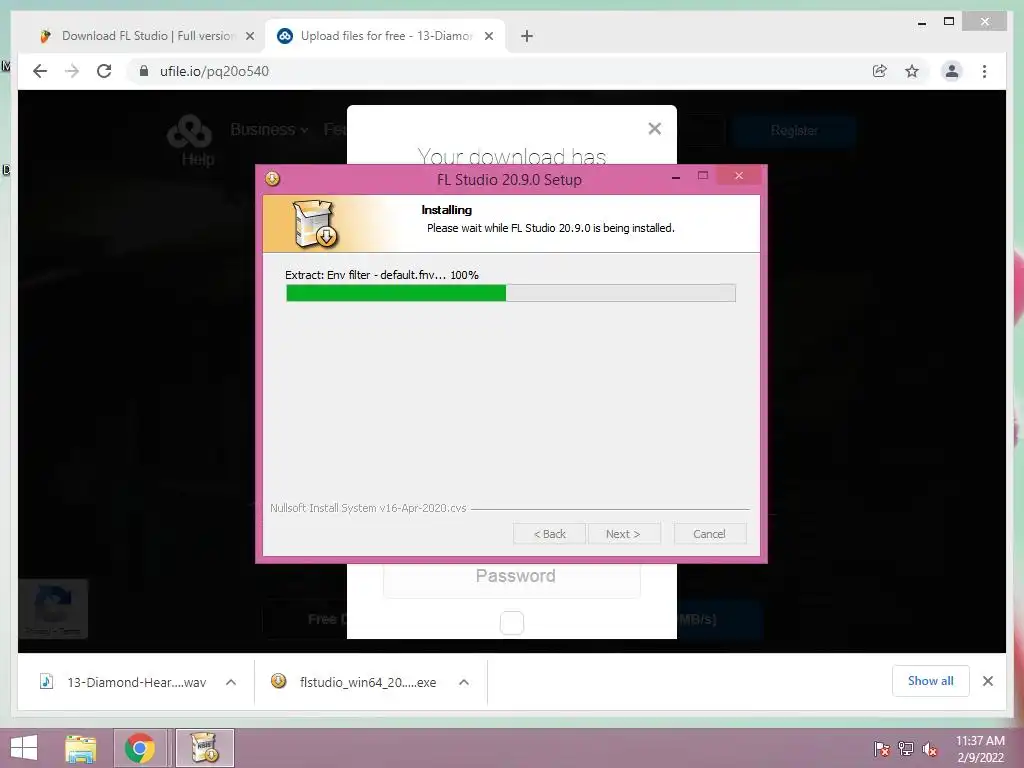
Task: Bookmark this page with the star icon
Action: tap(912, 71)
